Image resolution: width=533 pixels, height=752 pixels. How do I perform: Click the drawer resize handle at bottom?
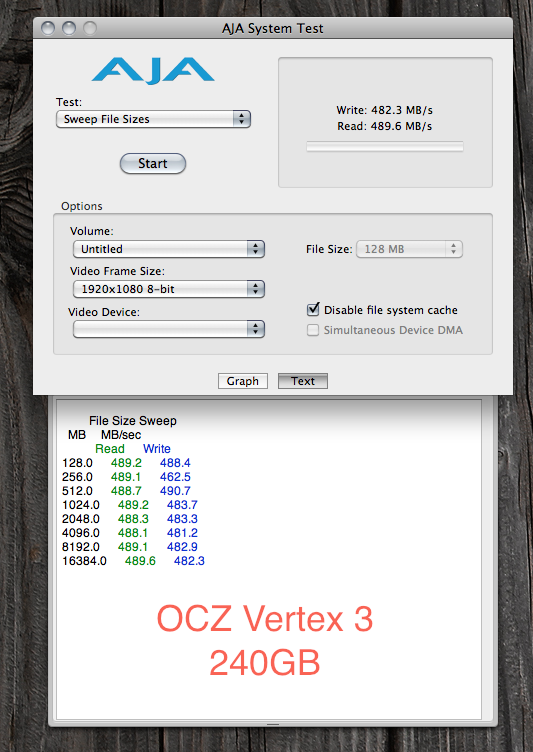coord(273,724)
